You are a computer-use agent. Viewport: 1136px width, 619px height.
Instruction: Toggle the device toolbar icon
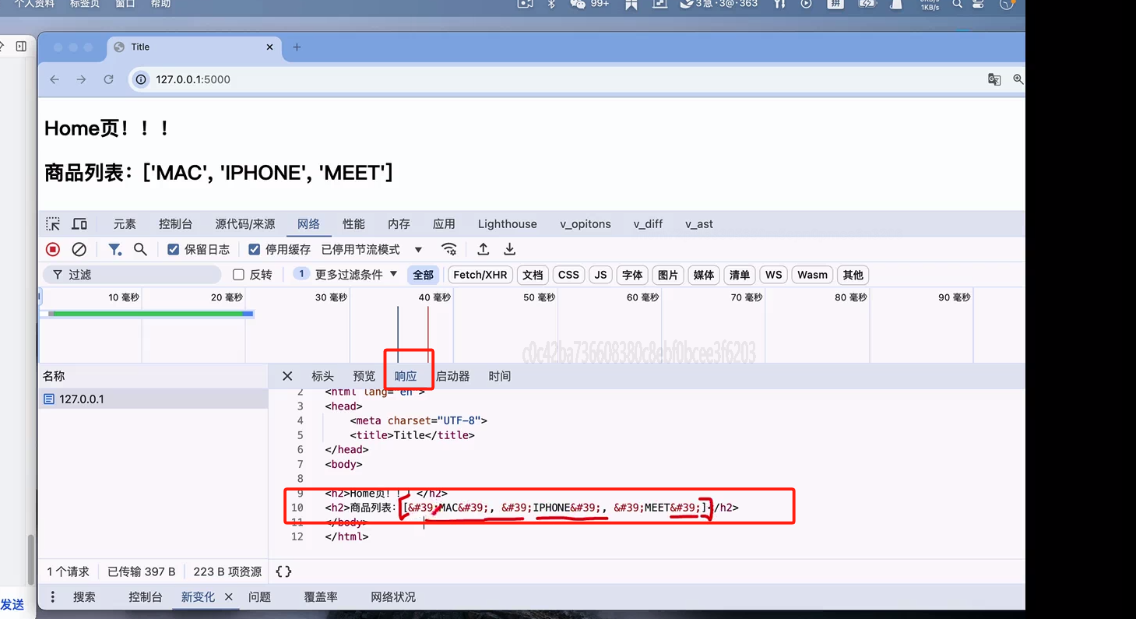click(x=79, y=224)
